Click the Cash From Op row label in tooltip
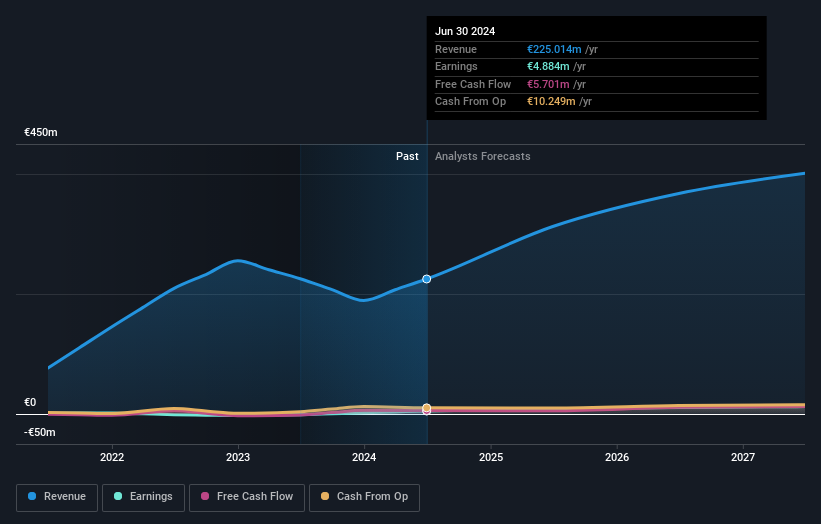Screen dimensions: 821x524 click(470, 102)
